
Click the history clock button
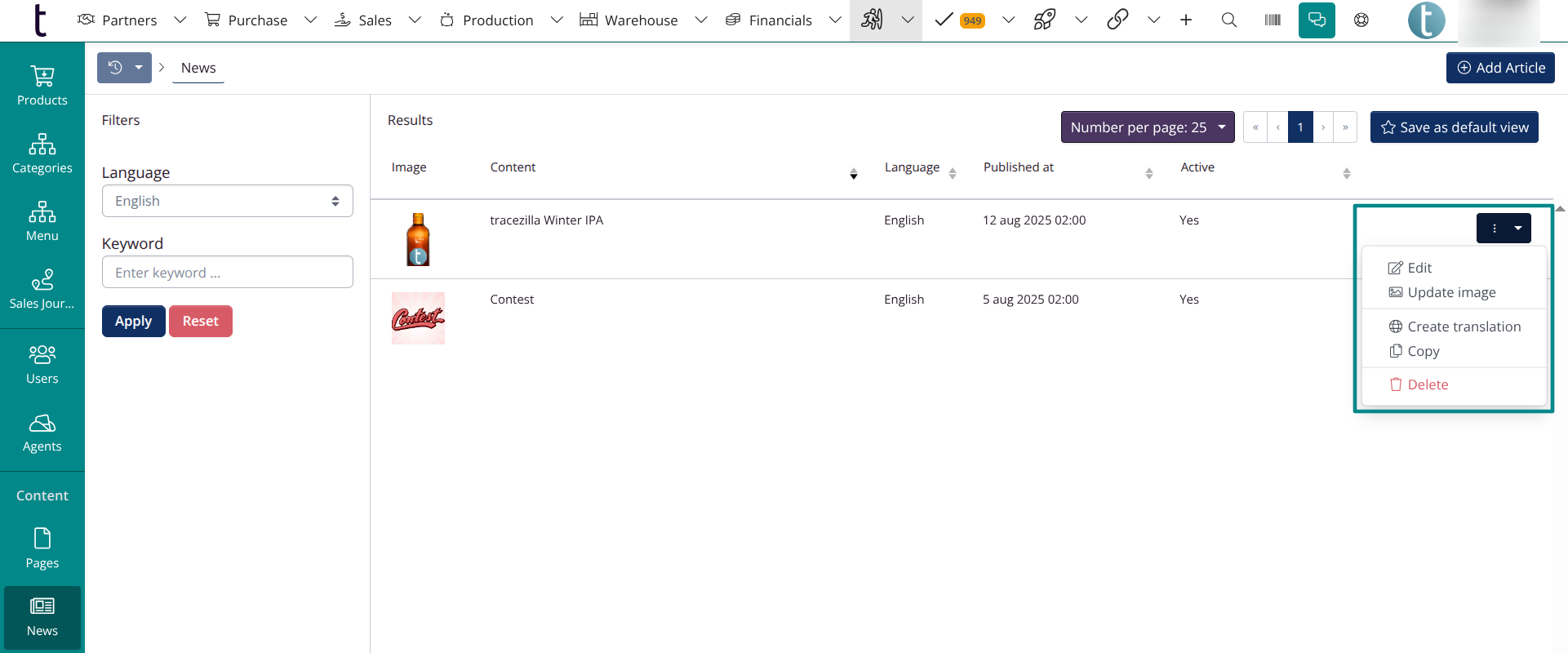[115, 68]
